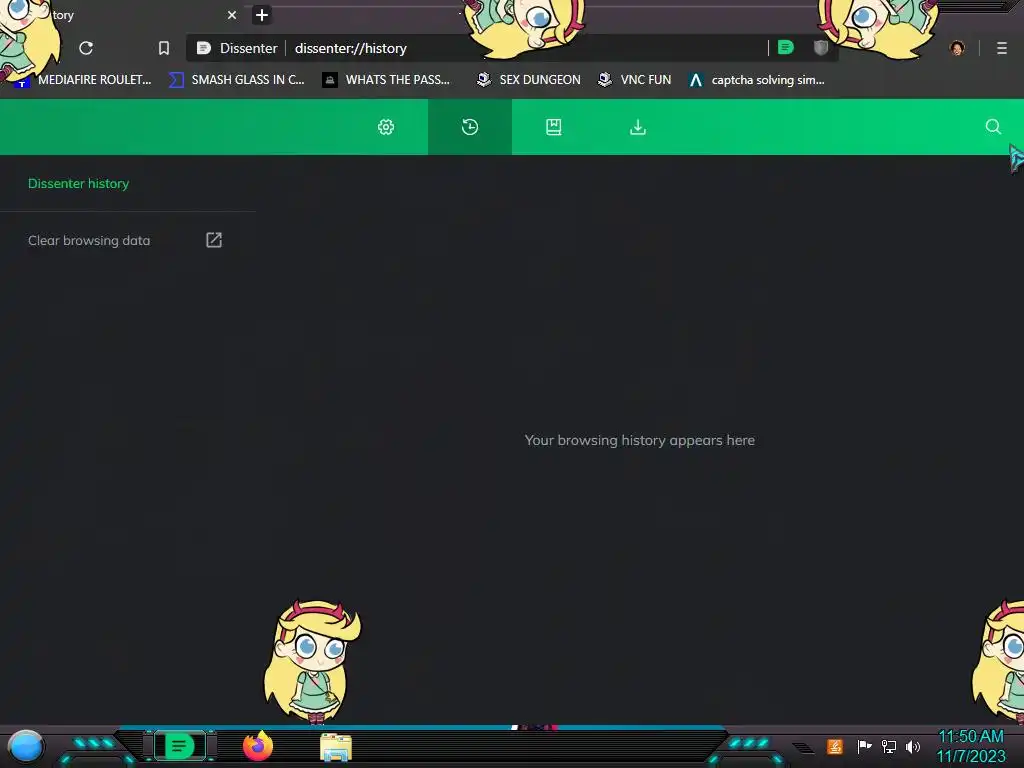Click the taskbar clock 11:50 AM
Viewport: 1024px width, 768px height.
coord(971,737)
